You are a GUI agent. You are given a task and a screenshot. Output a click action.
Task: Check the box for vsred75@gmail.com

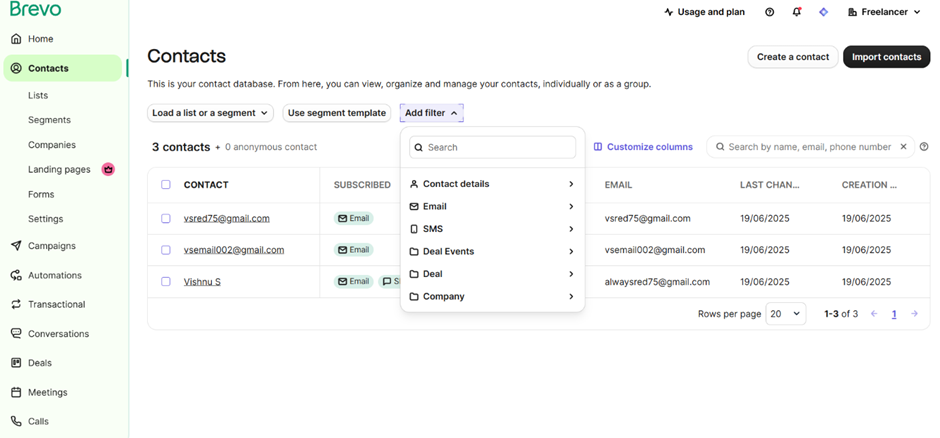[166, 218]
